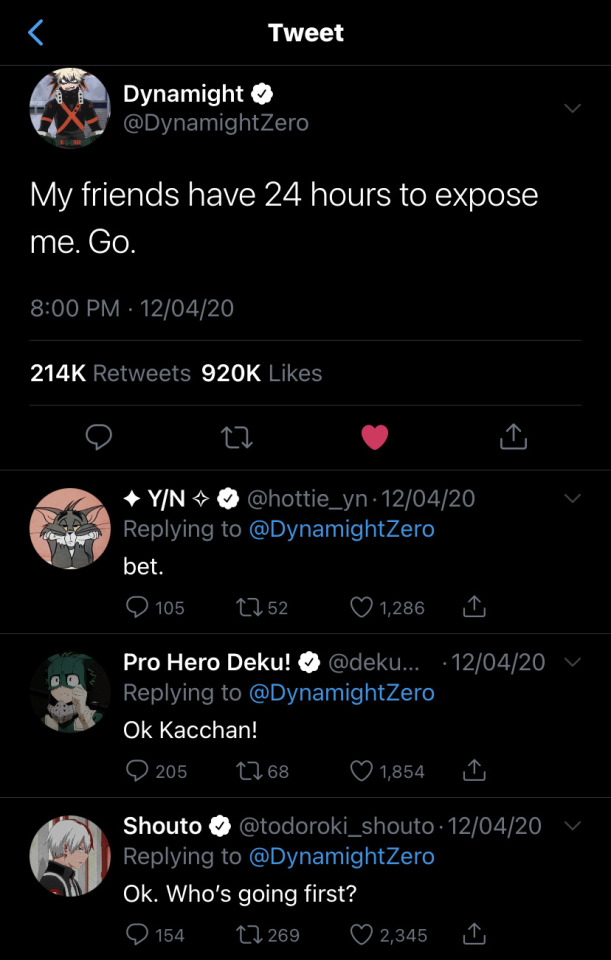This screenshot has width=611, height=960.
Task: Share Dynamight's main tweet
Action: pos(513,437)
